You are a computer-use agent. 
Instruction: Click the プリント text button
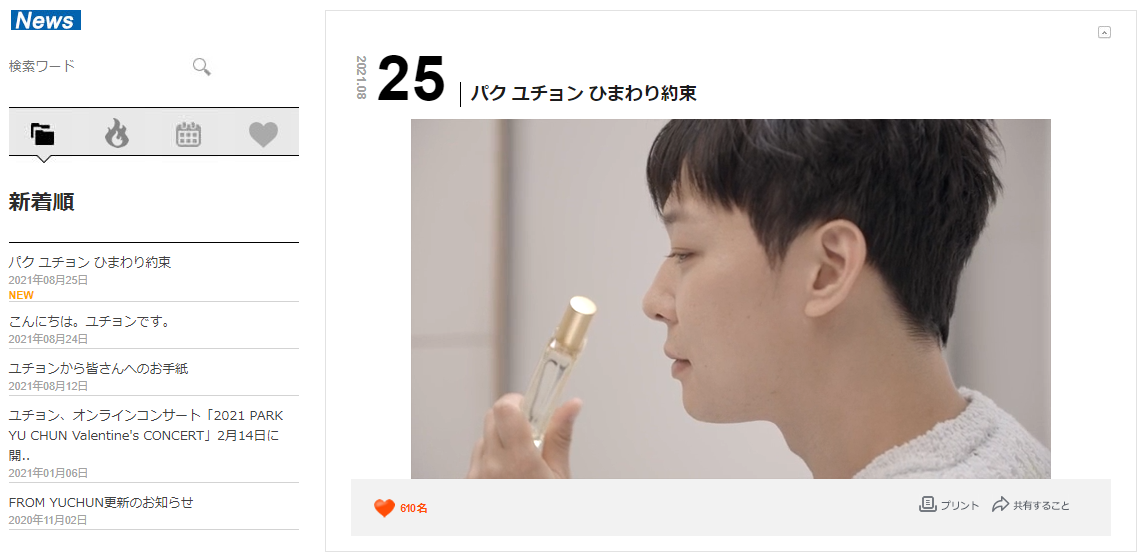click(x=960, y=506)
